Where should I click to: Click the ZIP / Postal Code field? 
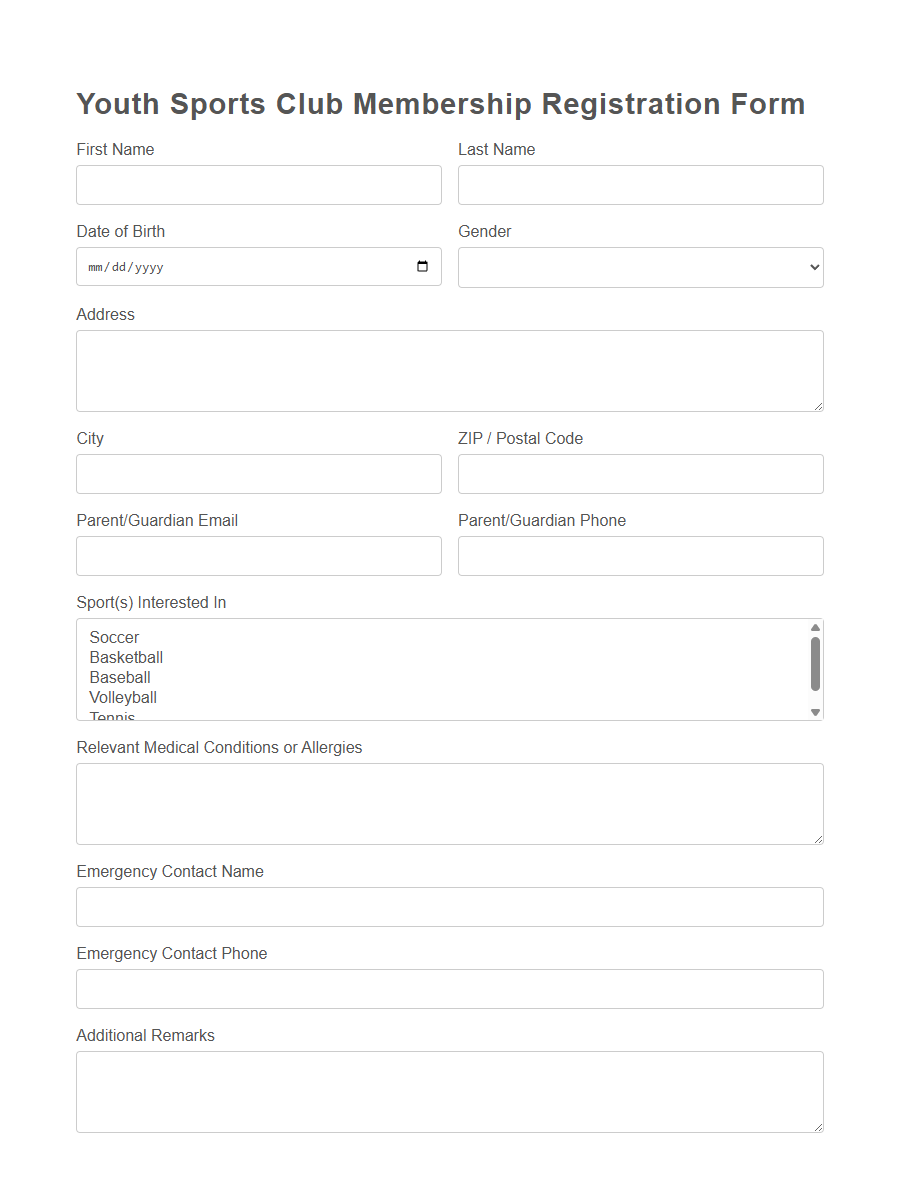click(x=640, y=473)
